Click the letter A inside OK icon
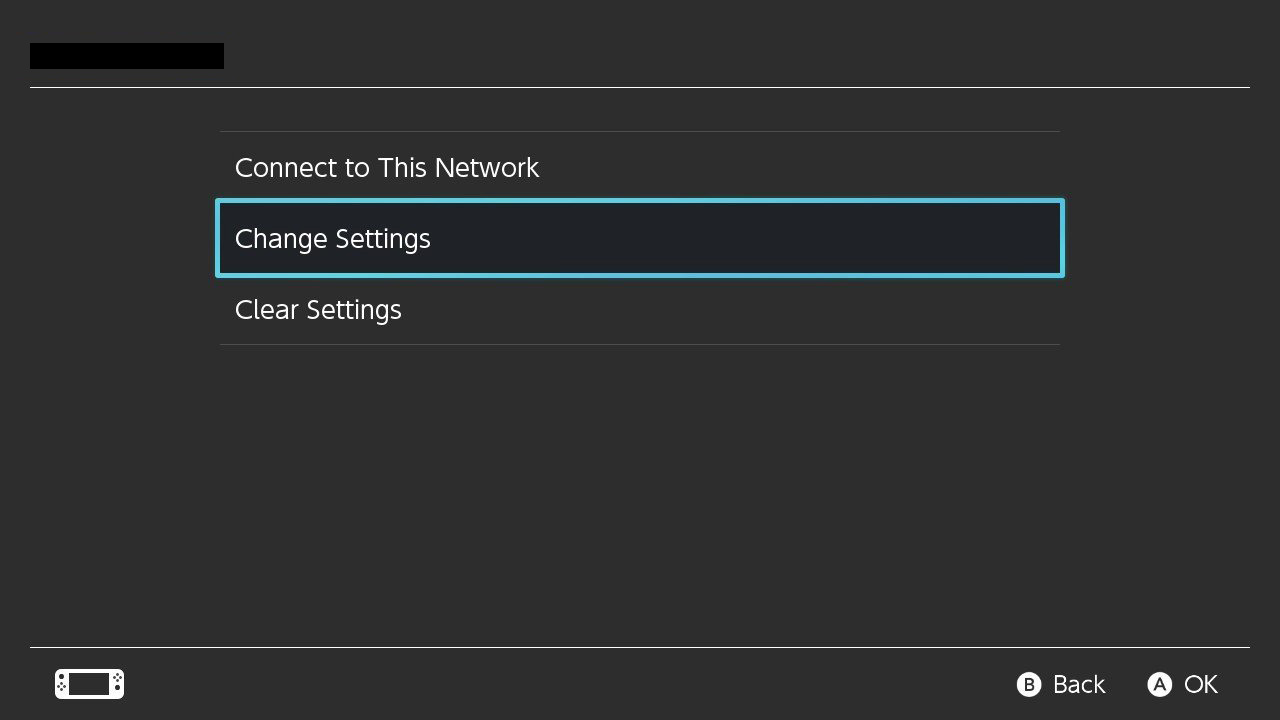The width and height of the screenshot is (1280, 720). [1159, 684]
